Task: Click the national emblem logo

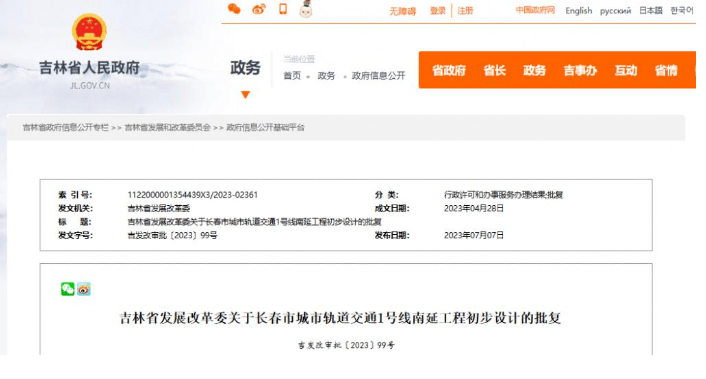Action: pyautogui.click(x=89, y=32)
